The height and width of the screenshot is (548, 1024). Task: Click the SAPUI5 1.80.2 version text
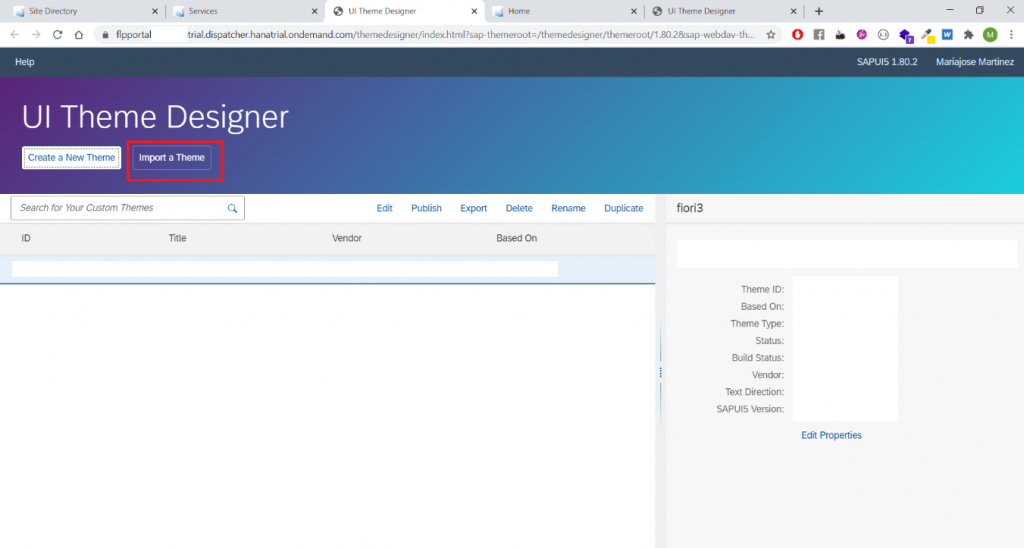click(887, 62)
